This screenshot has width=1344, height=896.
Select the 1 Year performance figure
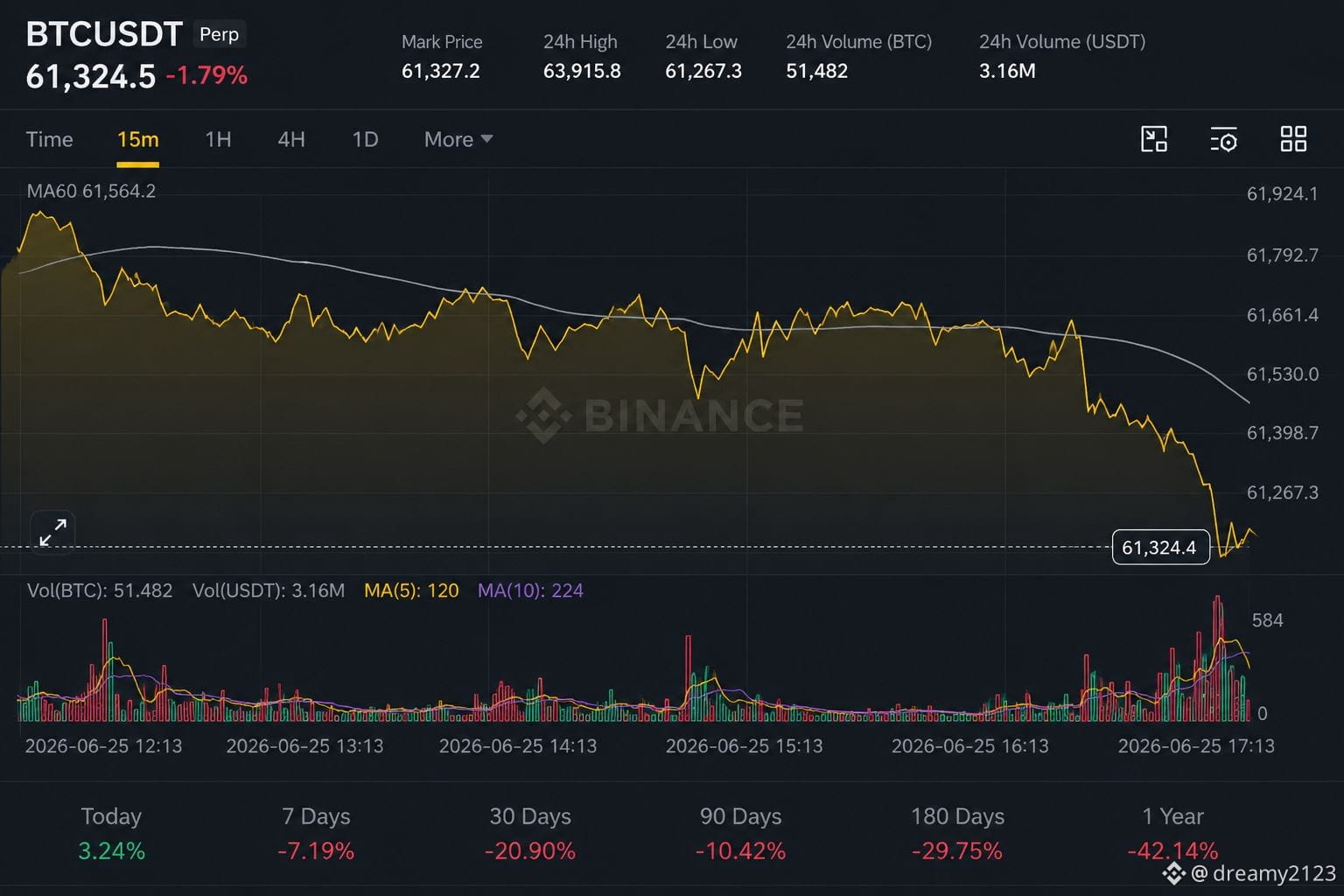(x=1172, y=850)
